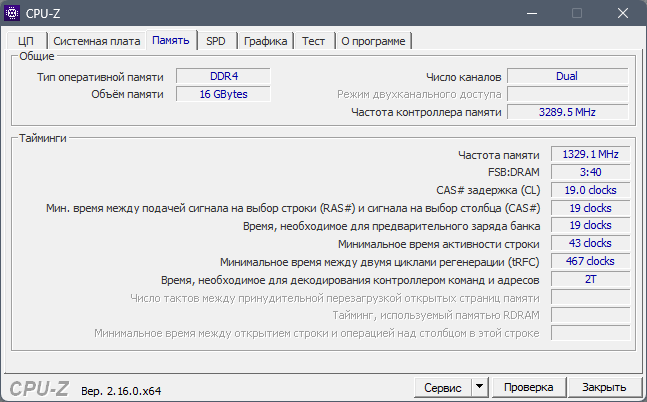Click the FSB:DRAM 3:40 value
Viewport: 647px width, 402px height.
point(590,172)
